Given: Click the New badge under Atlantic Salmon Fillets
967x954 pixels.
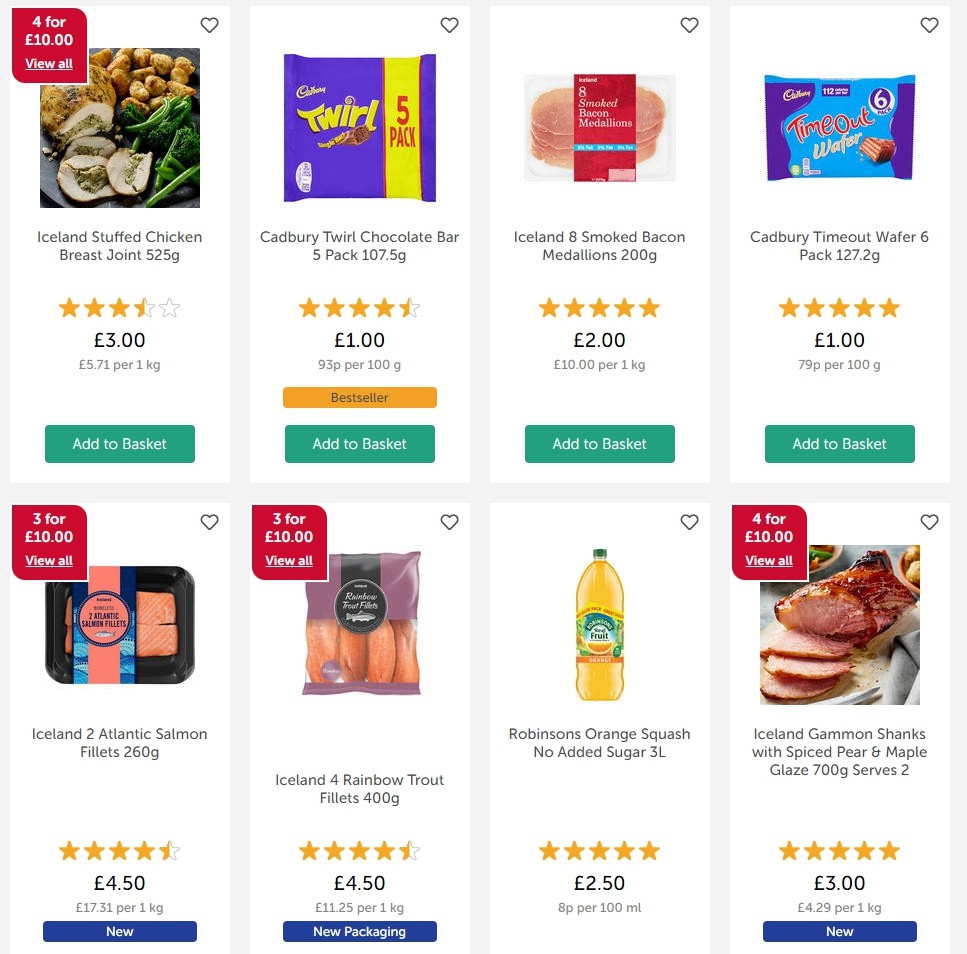Looking at the screenshot, I should click(119, 931).
